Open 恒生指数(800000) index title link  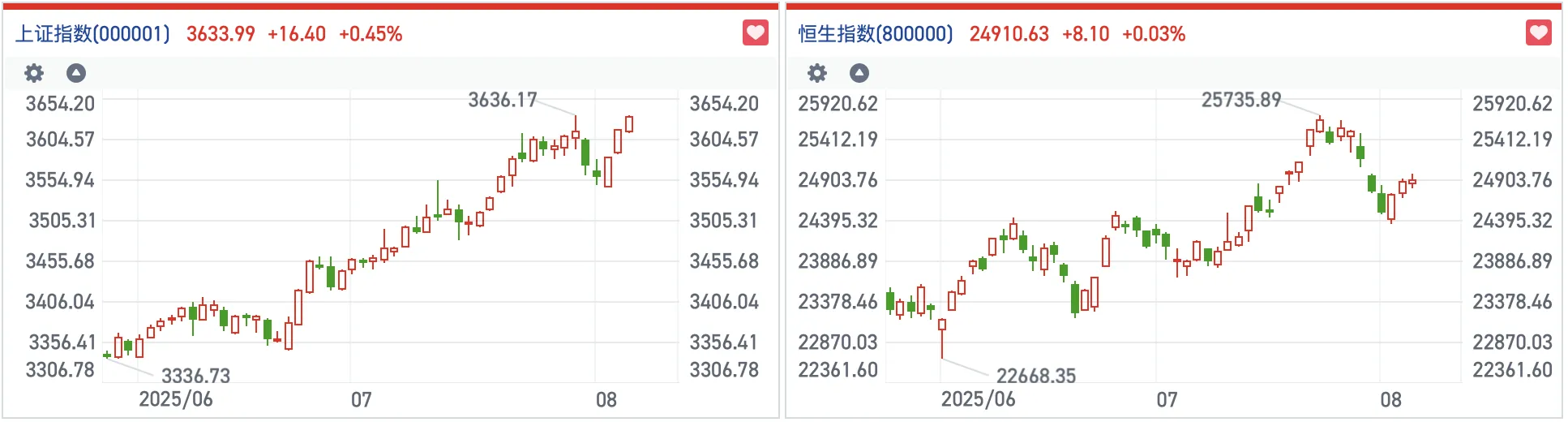876,34
